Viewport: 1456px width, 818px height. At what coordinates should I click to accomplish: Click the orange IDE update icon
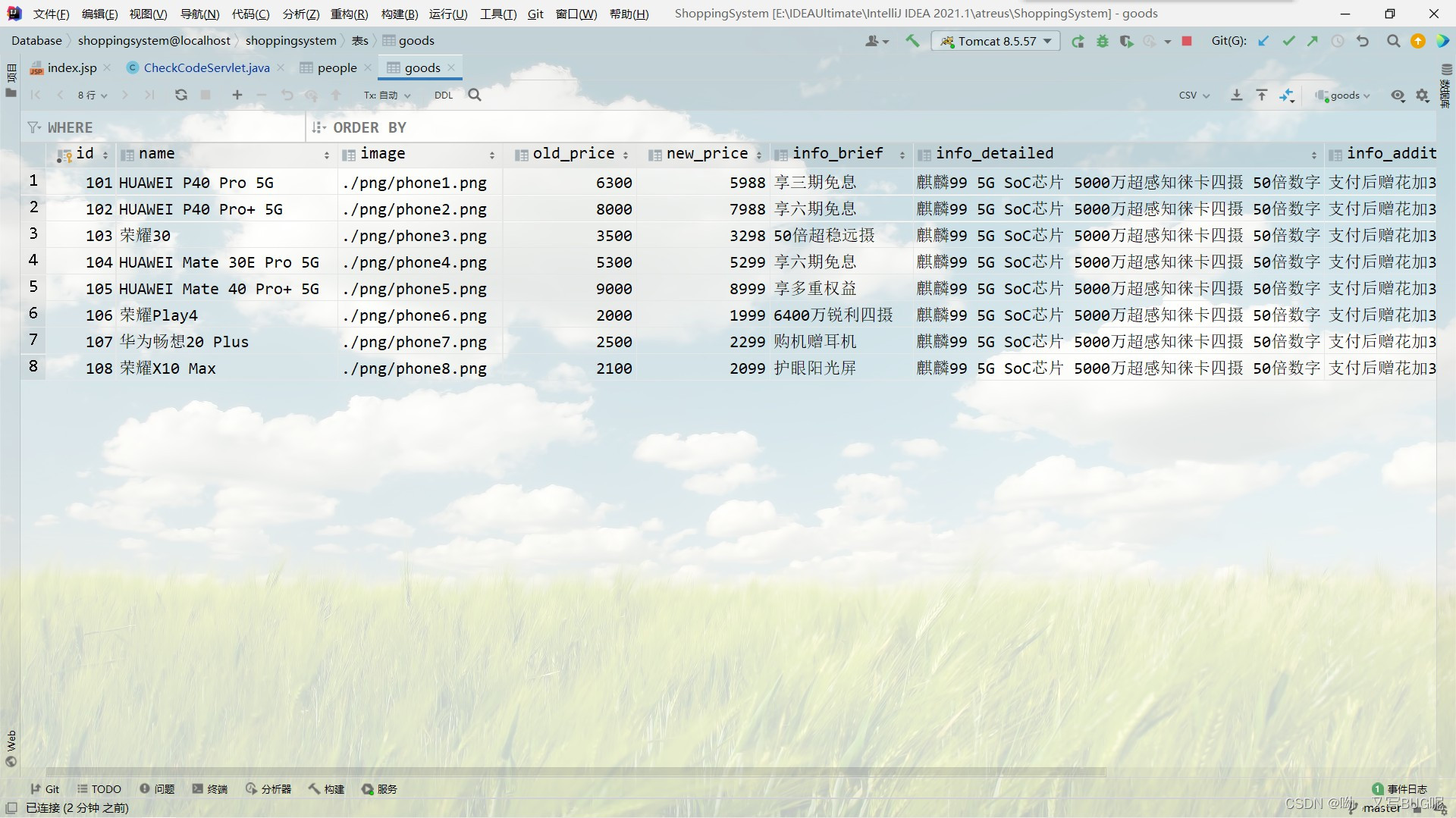point(1417,41)
